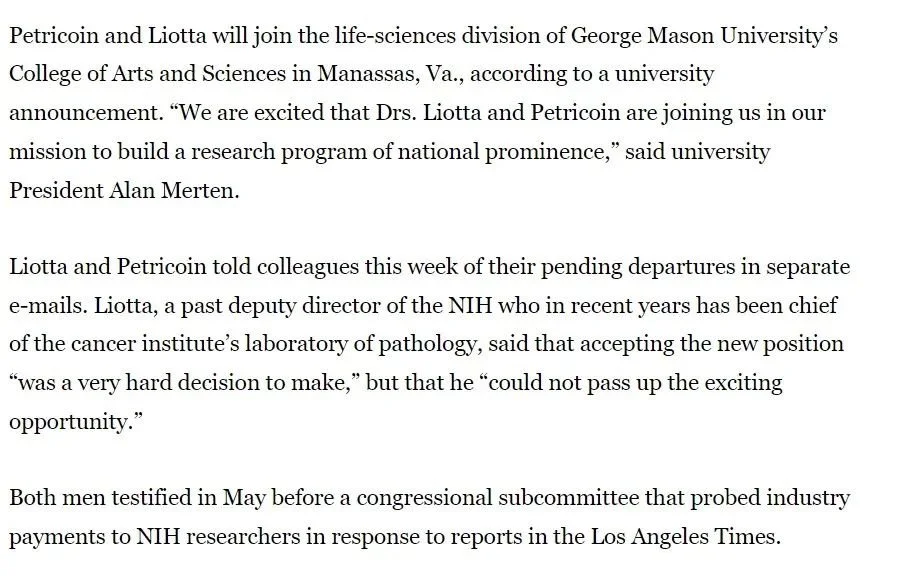Image resolution: width=908 pixels, height=584 pixels.
Task: Click the words "George Mason University's"
Action: coord(704,36)
